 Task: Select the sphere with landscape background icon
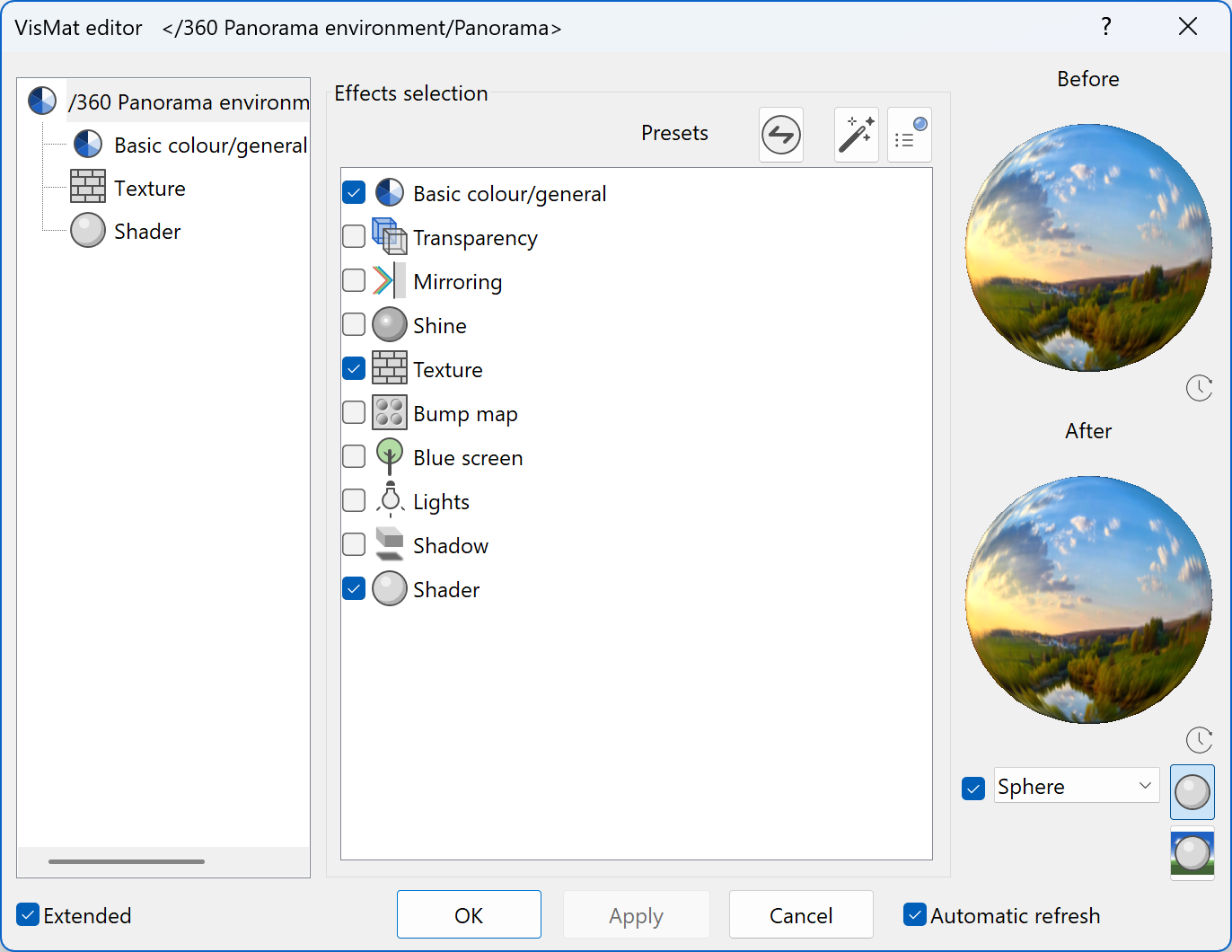[x=1192, y=853]
